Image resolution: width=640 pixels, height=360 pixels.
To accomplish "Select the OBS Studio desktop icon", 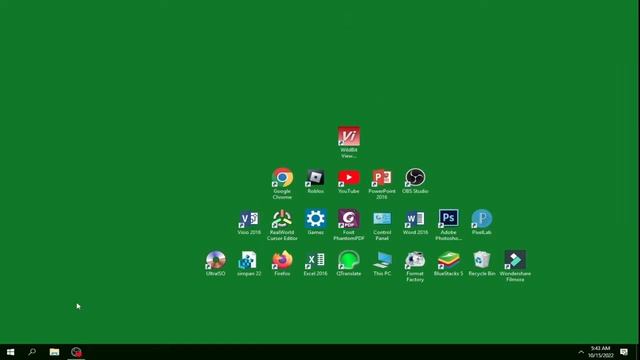I will (415, 181).
